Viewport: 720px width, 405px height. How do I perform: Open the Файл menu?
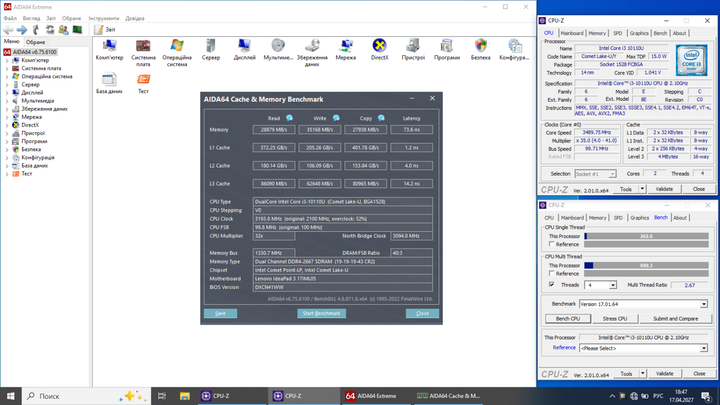10,18
